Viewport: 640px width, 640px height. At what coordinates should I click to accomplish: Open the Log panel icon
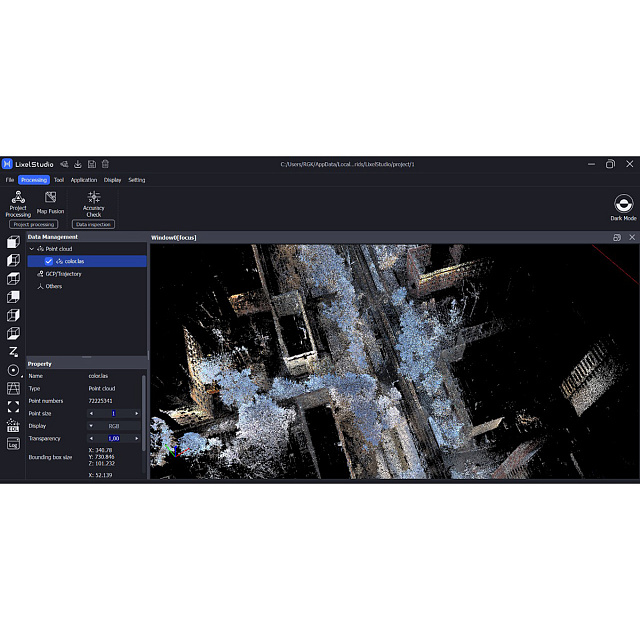point(13,444)
